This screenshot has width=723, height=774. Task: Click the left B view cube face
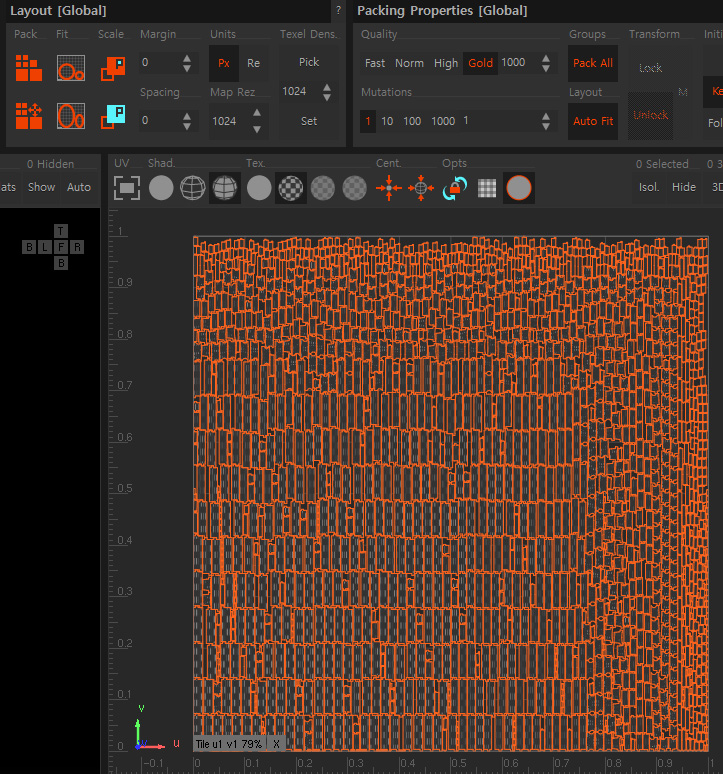29,247
